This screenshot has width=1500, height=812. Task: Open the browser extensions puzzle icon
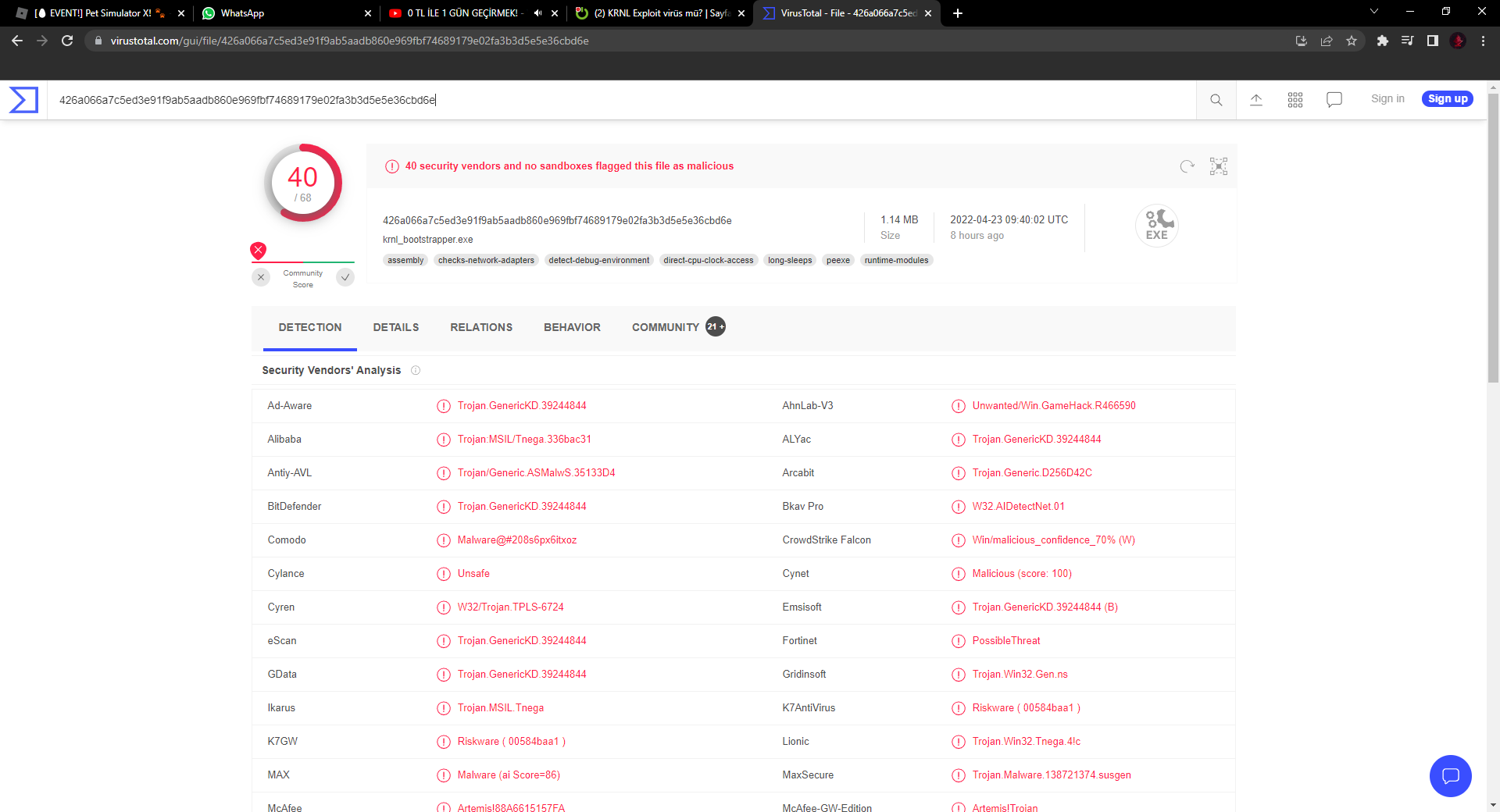(1383, 41)
